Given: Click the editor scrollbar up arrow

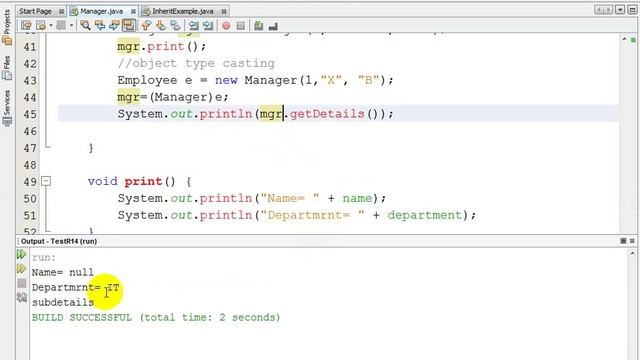Looking at the screenshot, I should pos(624,40).
